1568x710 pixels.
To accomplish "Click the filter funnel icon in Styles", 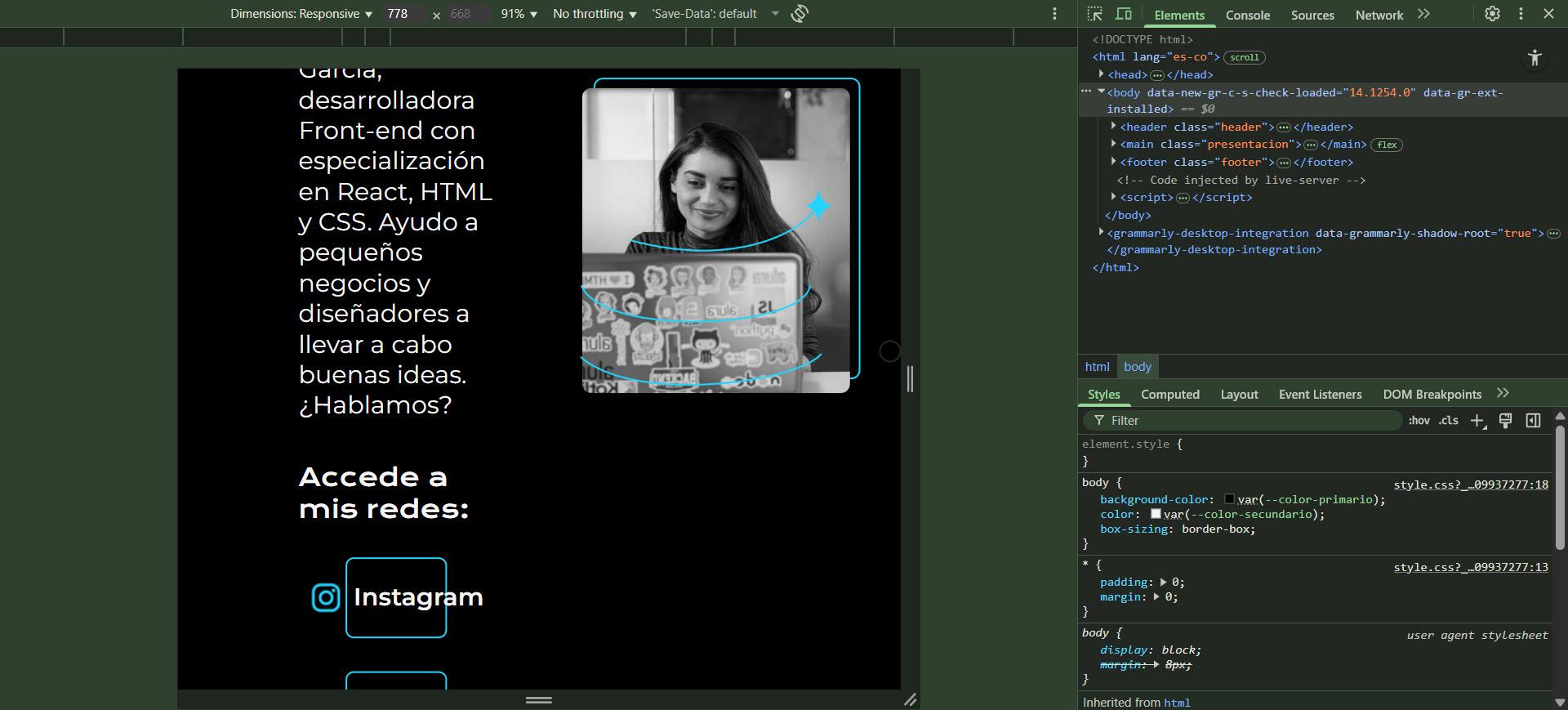I will pos(1099,421).
